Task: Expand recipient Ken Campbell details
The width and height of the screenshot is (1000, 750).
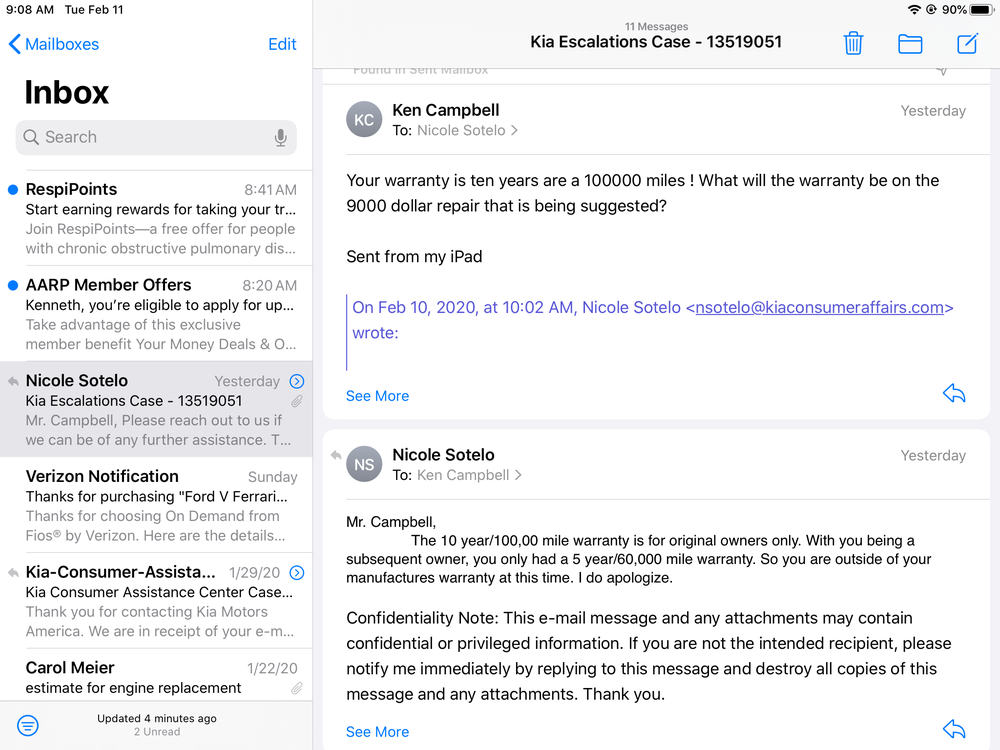Action: (x=467, y=475)
